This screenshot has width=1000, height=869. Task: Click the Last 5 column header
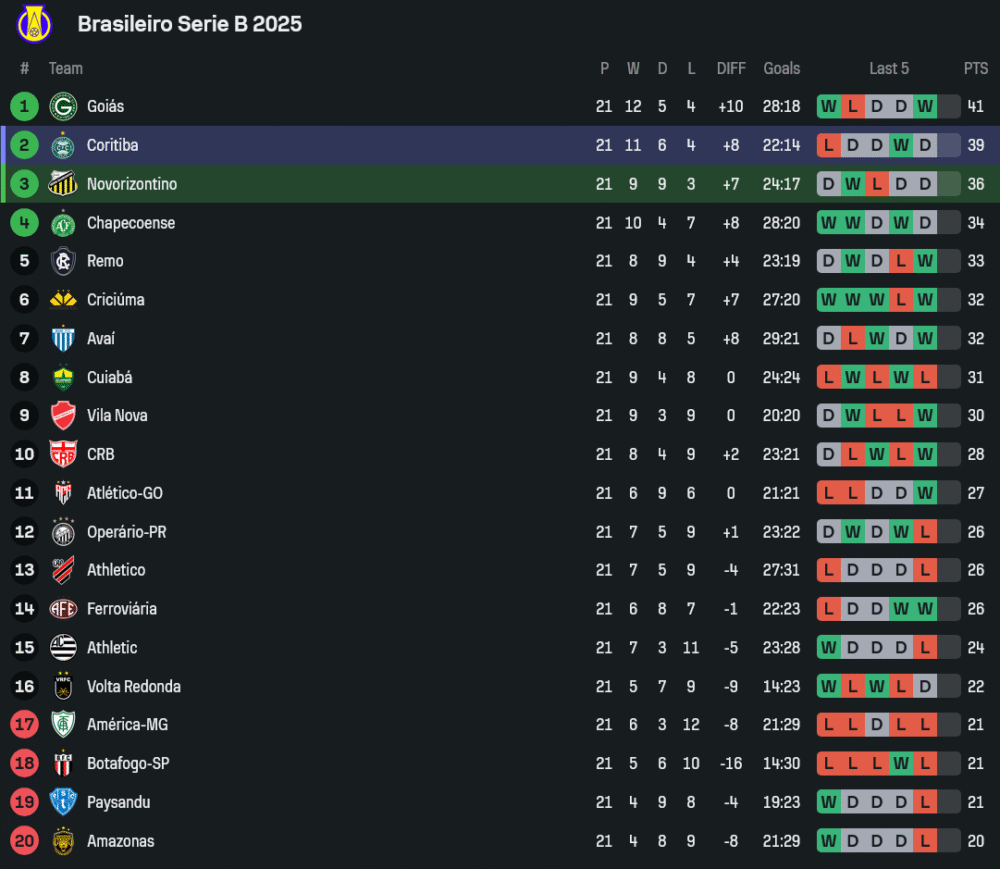coord(889,69)
